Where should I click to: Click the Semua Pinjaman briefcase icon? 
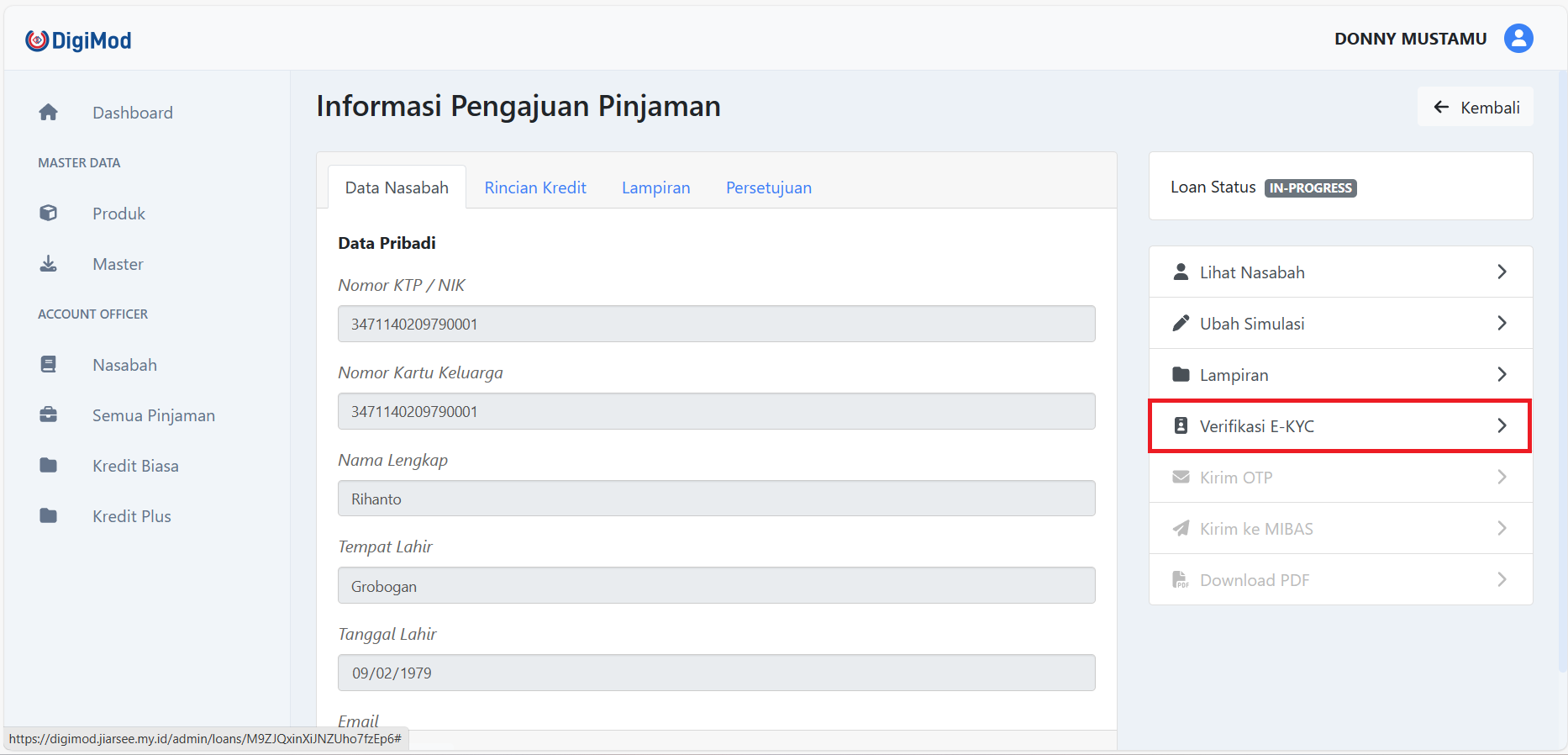pos(49,415)
